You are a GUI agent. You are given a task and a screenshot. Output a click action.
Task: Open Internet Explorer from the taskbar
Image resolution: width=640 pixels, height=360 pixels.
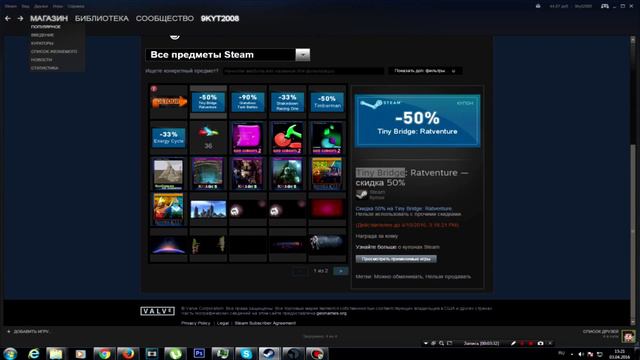[x=33, y=354]
